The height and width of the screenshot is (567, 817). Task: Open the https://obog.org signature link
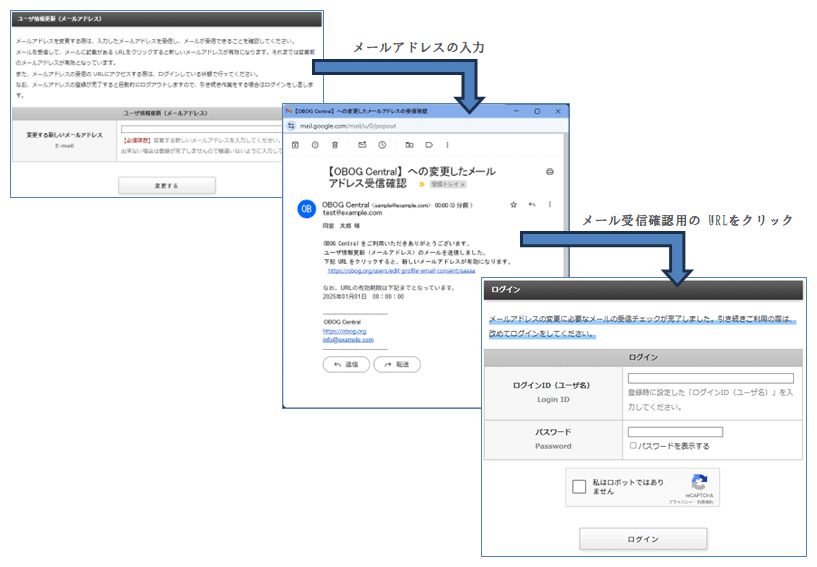pyautogui.click(x=344, y=331)
